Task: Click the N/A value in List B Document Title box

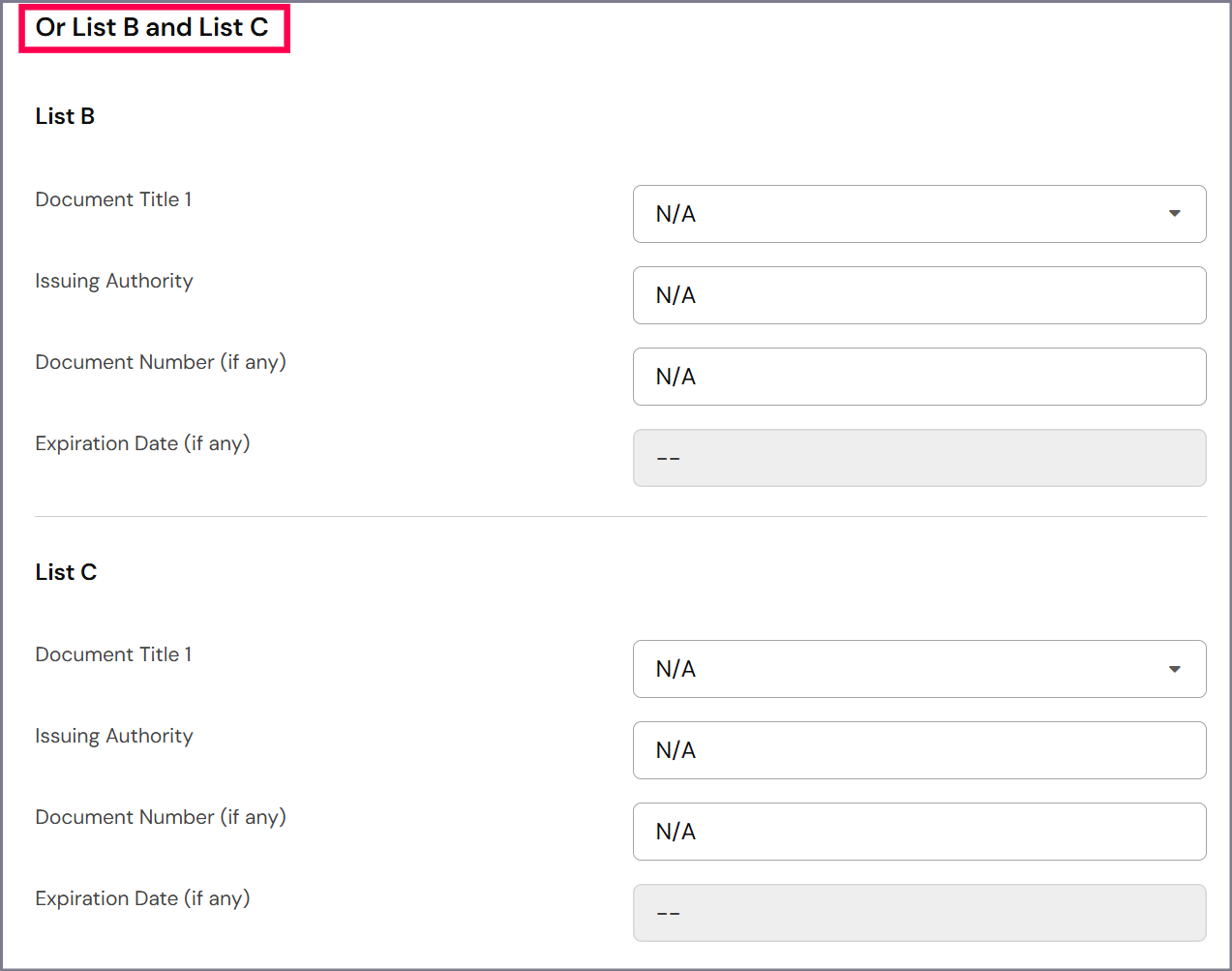Action: click(676, 214)
